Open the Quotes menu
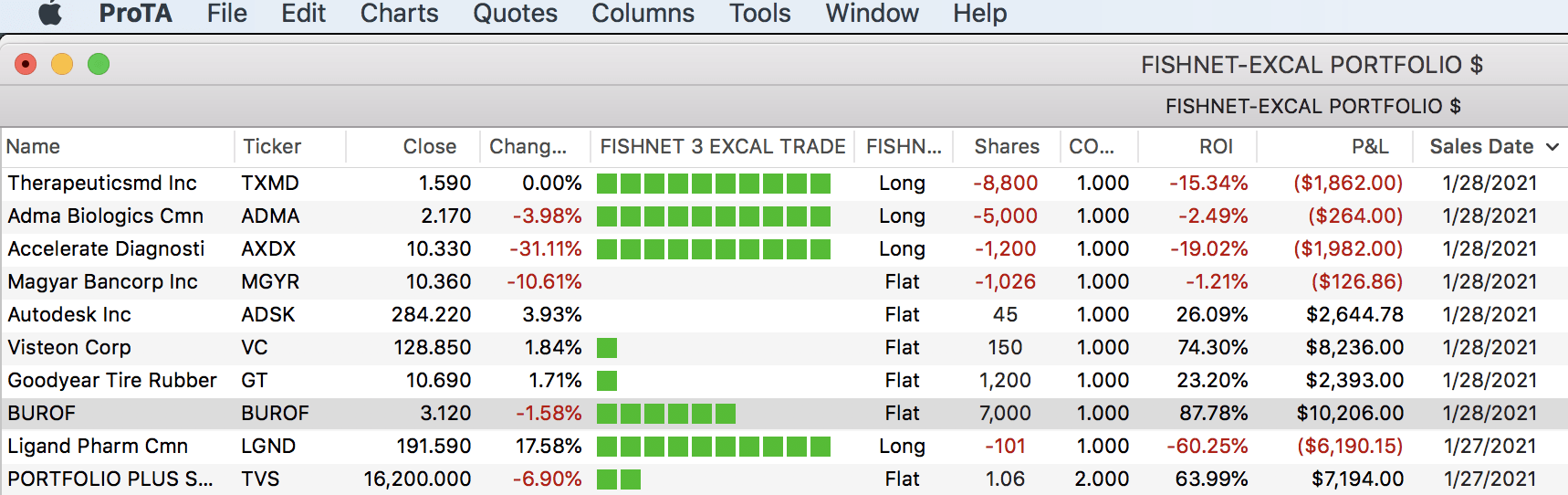The width and height of the screenshot is (1568, 495). click(515, 13)
